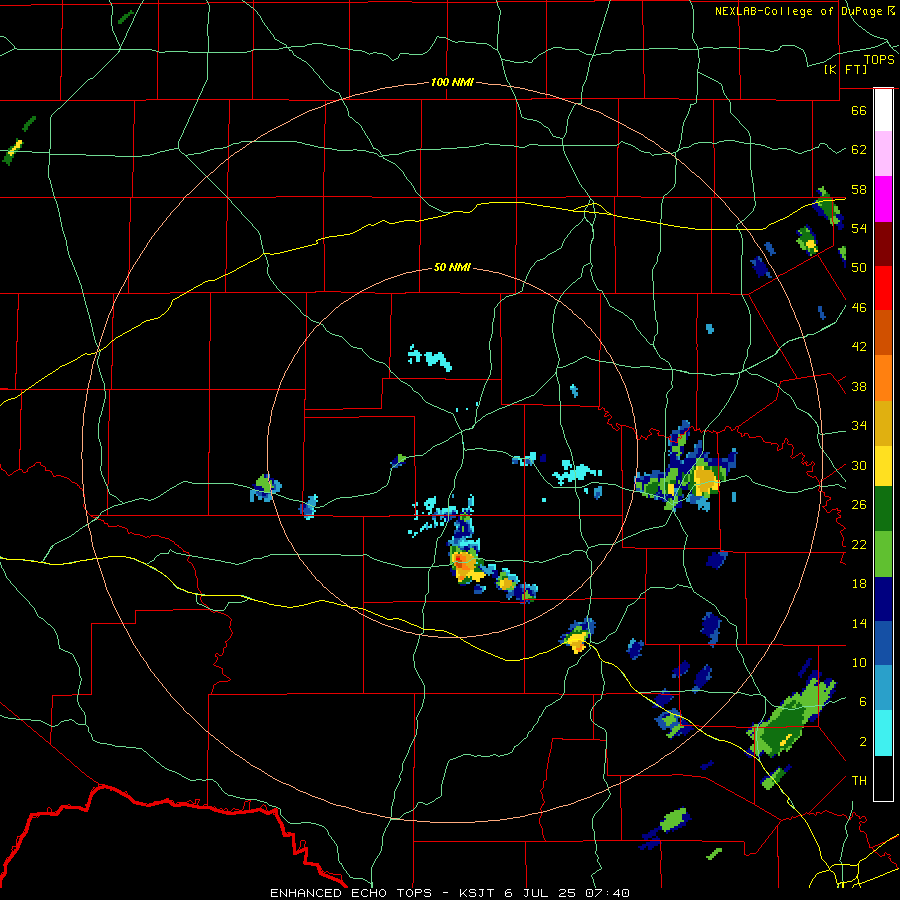900x900 pixels.
Task: Click the black TH legend swatch
Action: click(x=883, y=778)
